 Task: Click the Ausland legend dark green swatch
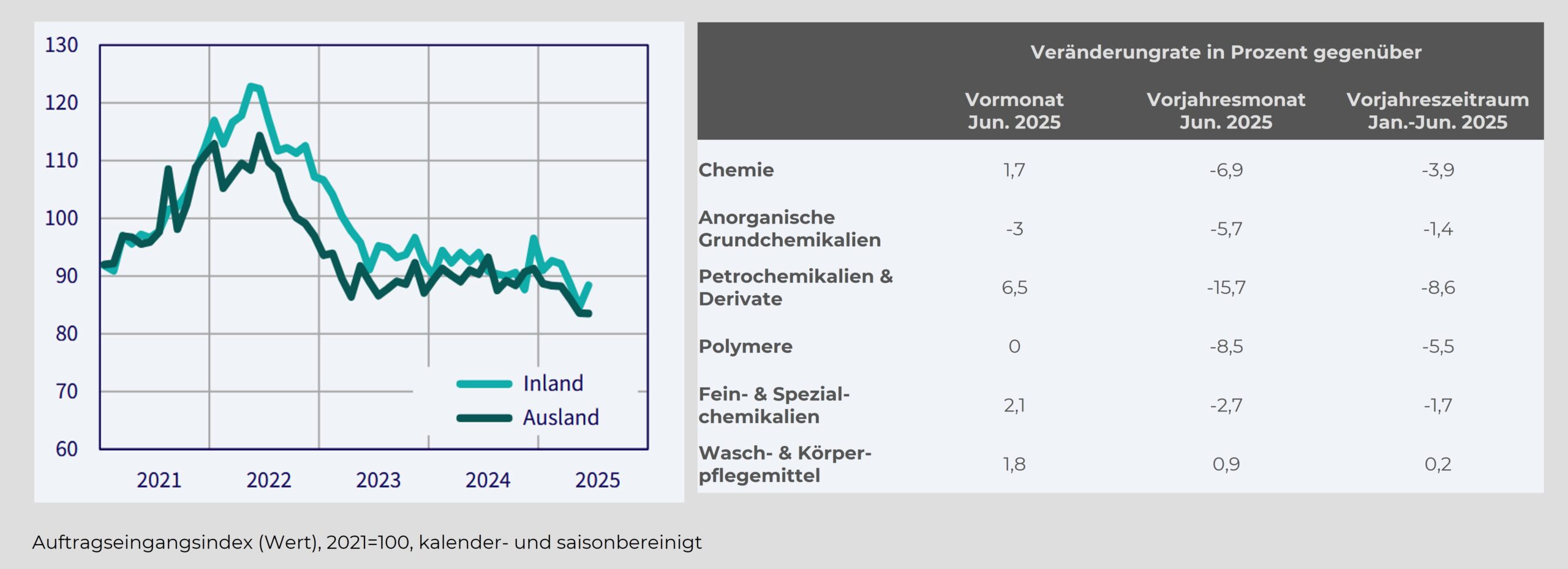(484, 418)
